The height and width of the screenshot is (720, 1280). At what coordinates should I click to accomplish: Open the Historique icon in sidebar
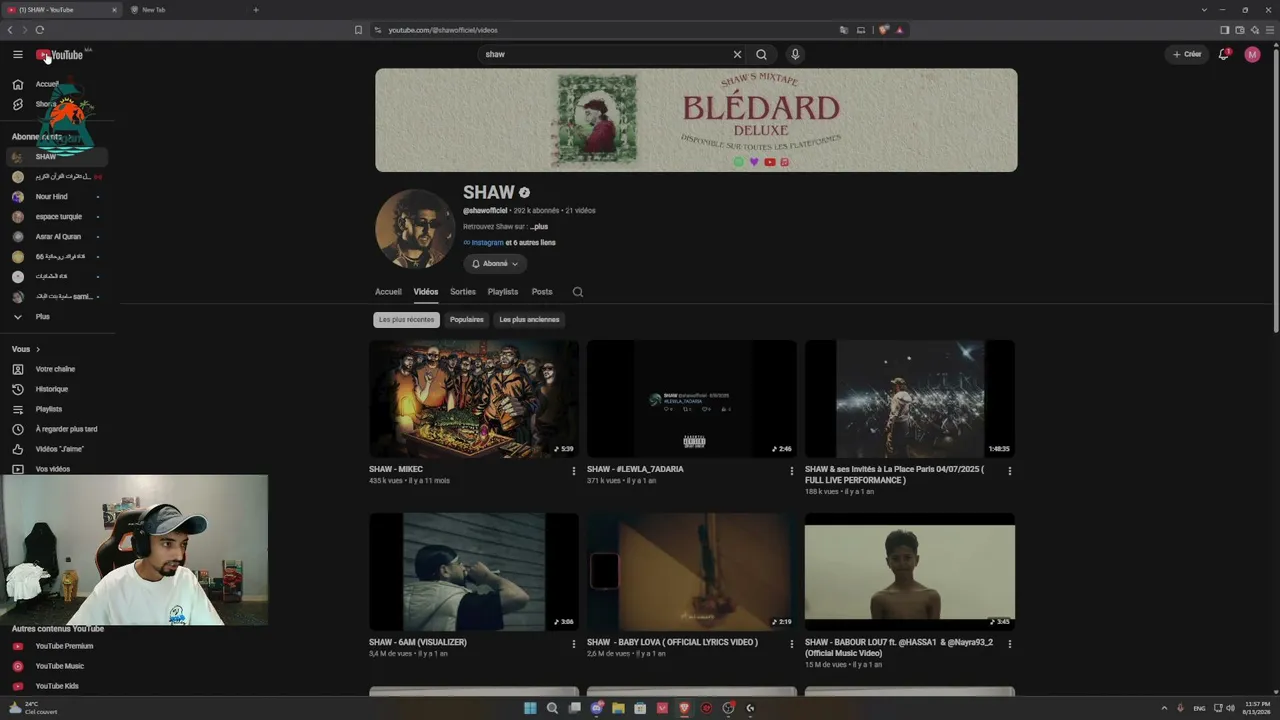click(x=18, y=389)
